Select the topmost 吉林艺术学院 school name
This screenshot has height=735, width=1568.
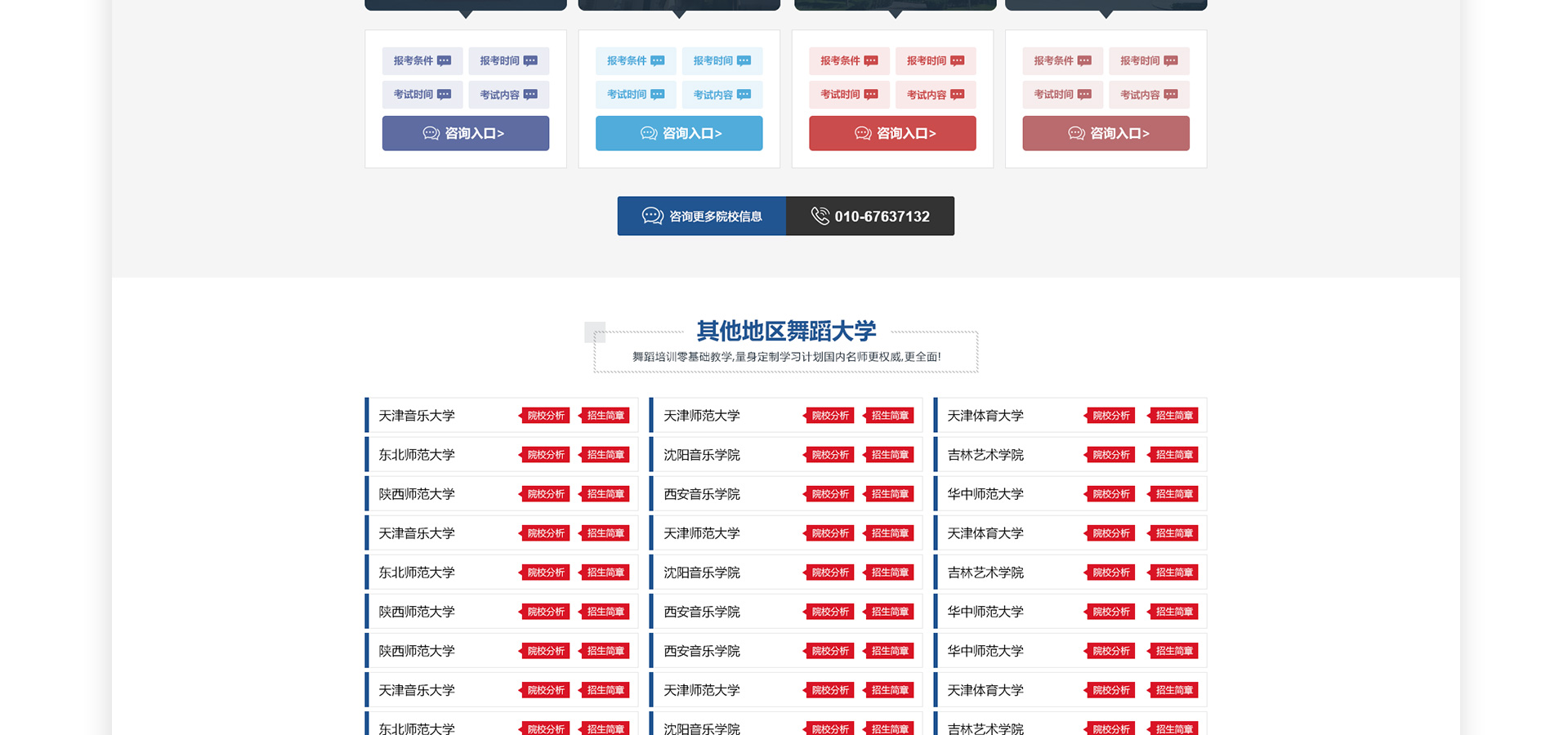click(x=985, y=455)
